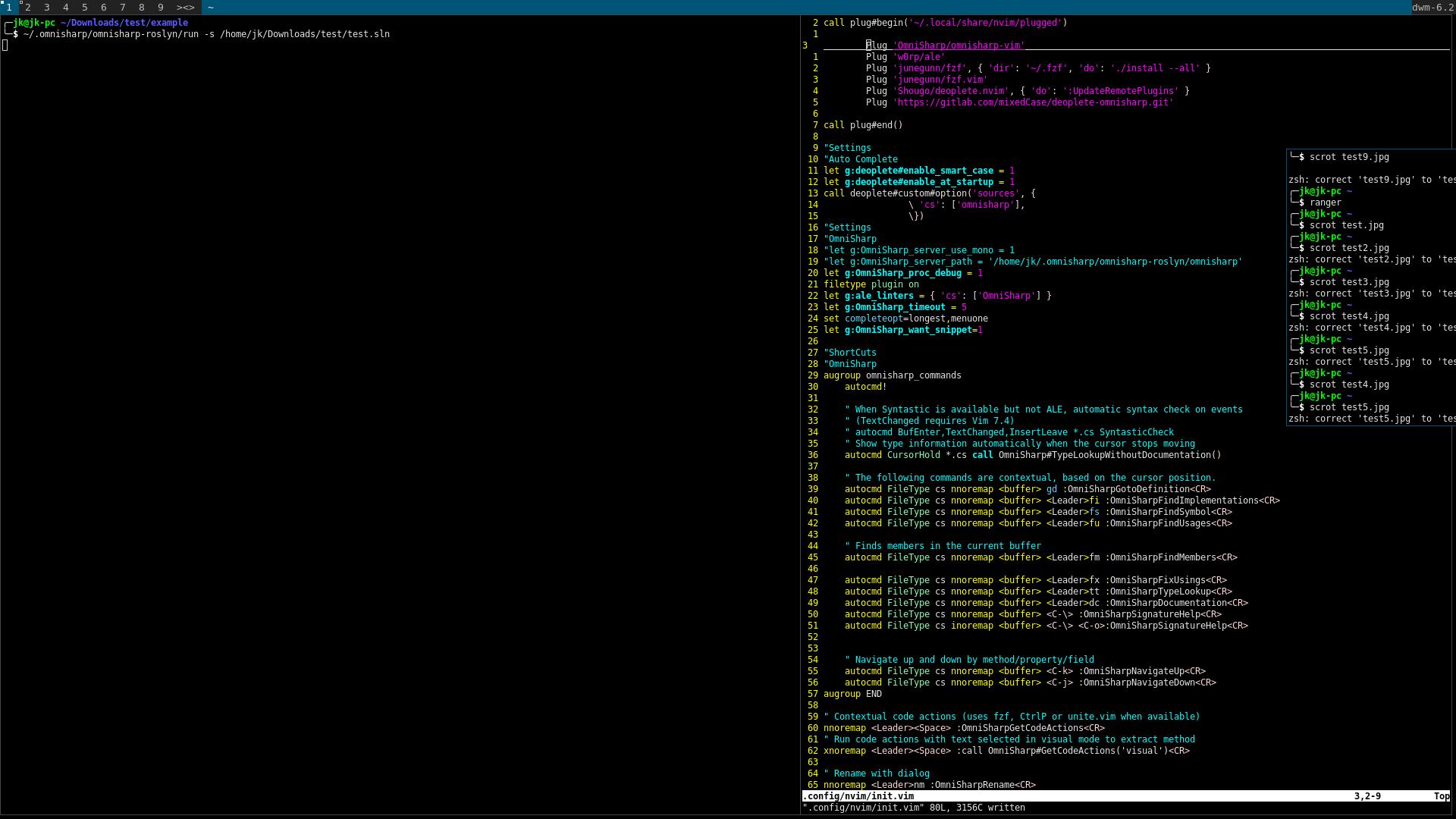Viewport: 1456px width, 819px height.
Task: Click the <C-j> OmniSharpNavigateDown mapping
Action: 1031,682
